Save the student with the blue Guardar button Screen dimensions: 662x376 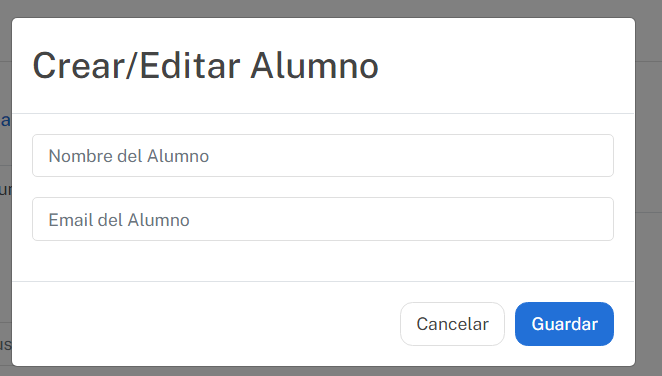click(x=564, y=324)
